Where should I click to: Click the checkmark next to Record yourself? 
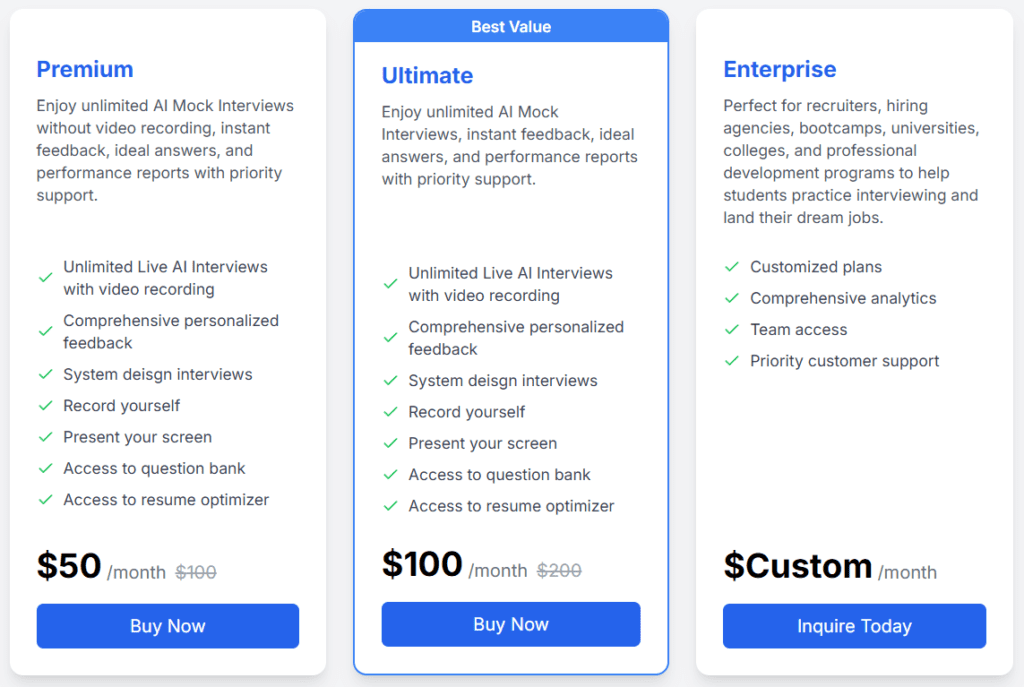(x=46, y=406)
